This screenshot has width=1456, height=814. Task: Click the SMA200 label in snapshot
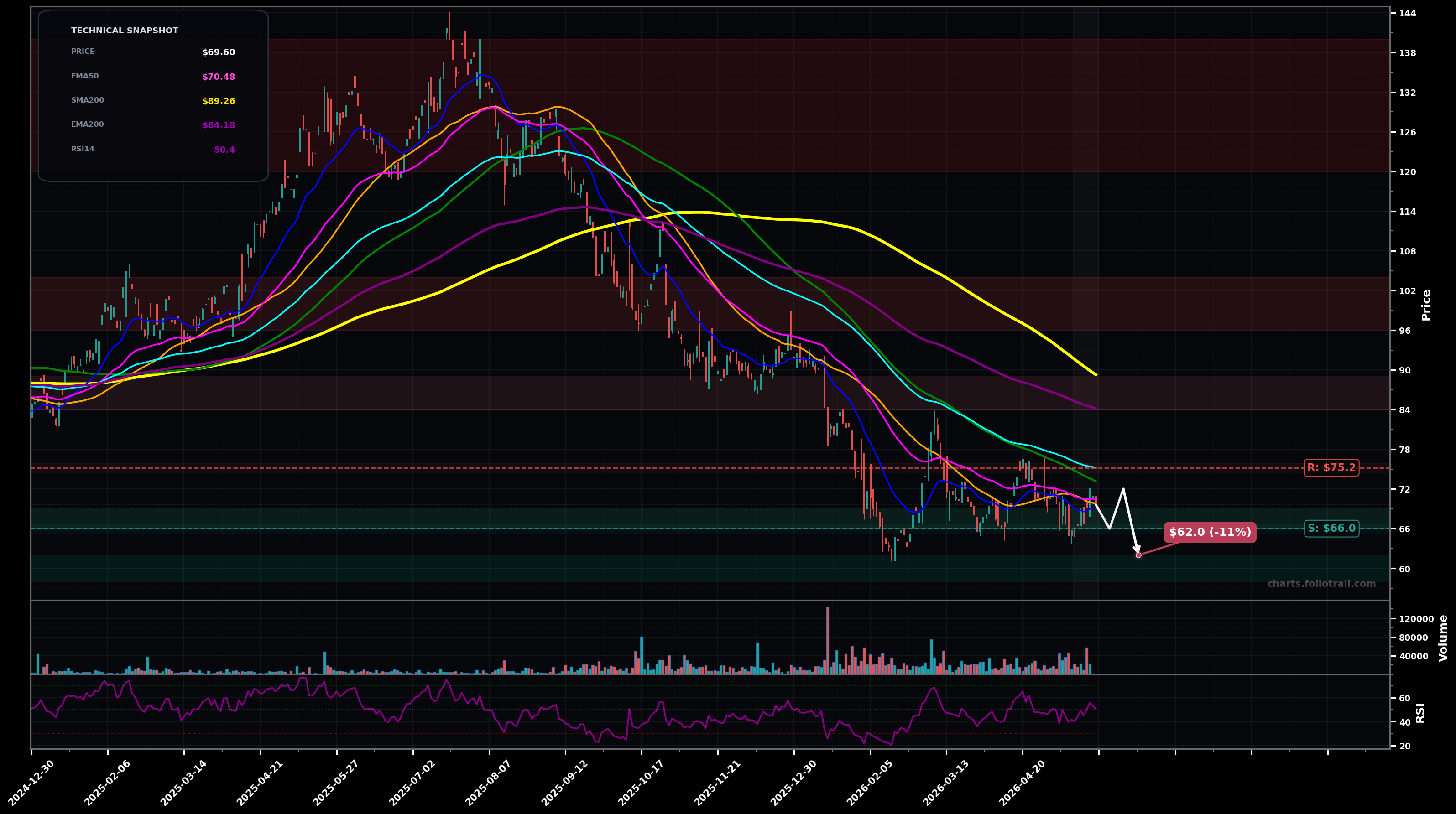click(88, 100)
